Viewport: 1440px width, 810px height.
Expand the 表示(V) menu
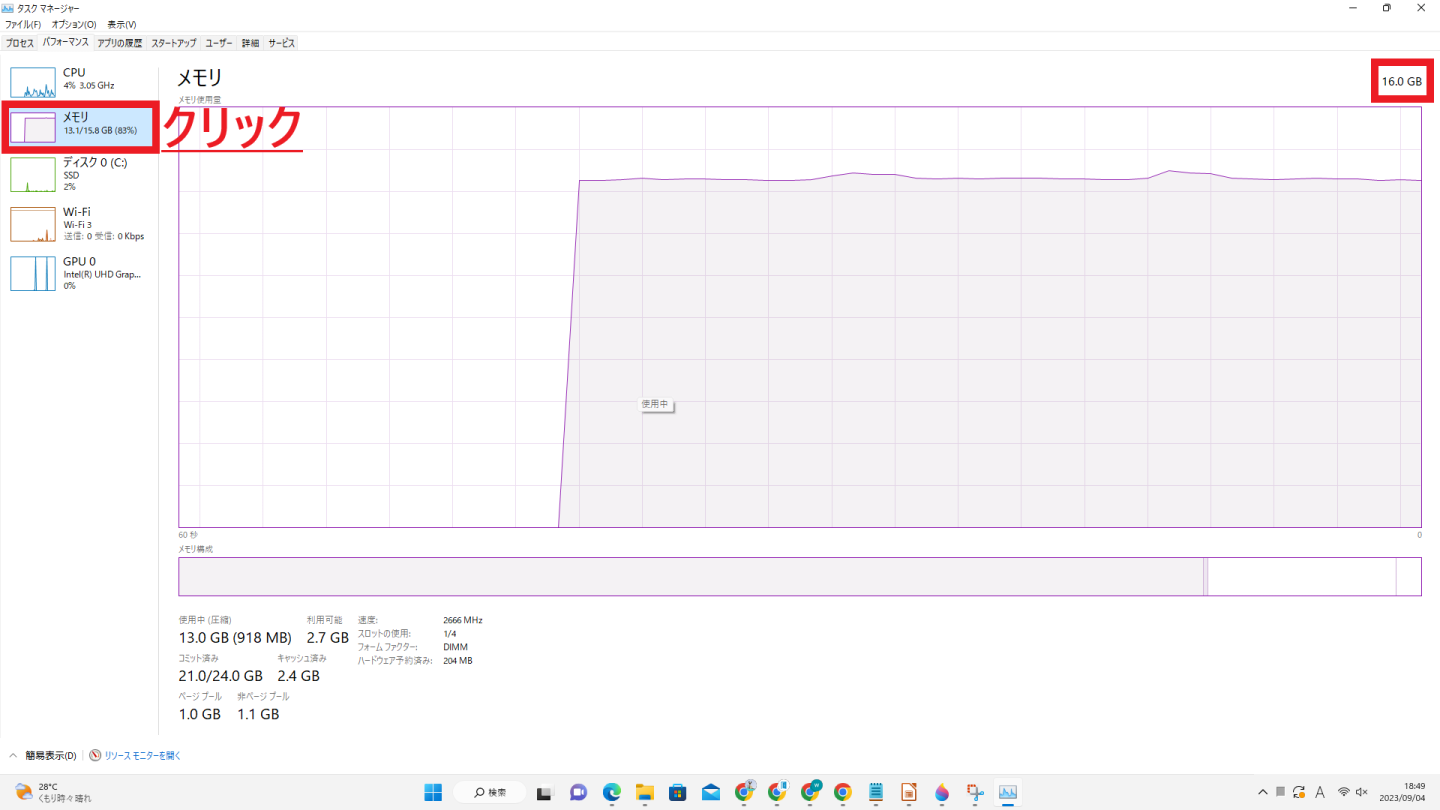122,24
